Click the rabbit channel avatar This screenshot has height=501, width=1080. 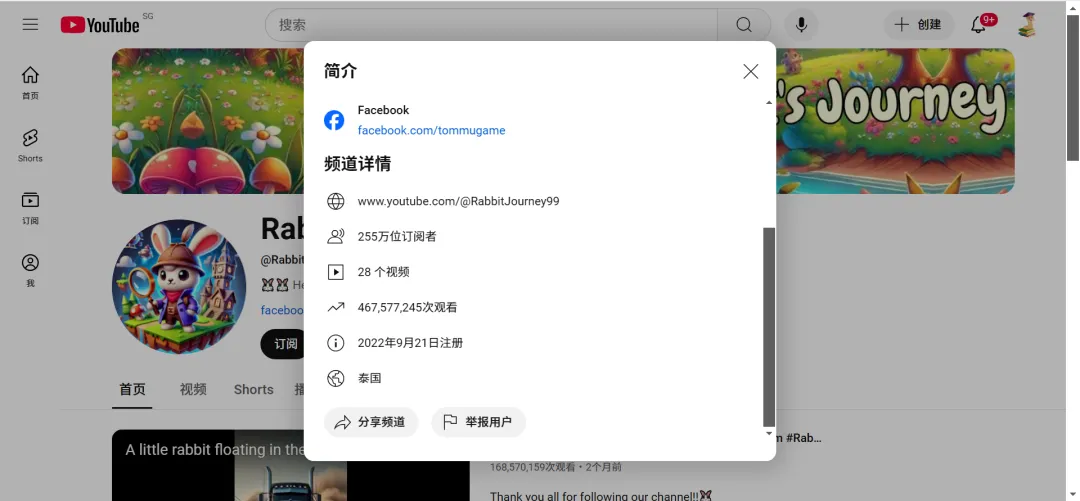pyautogui.click(x=179, y=287)
